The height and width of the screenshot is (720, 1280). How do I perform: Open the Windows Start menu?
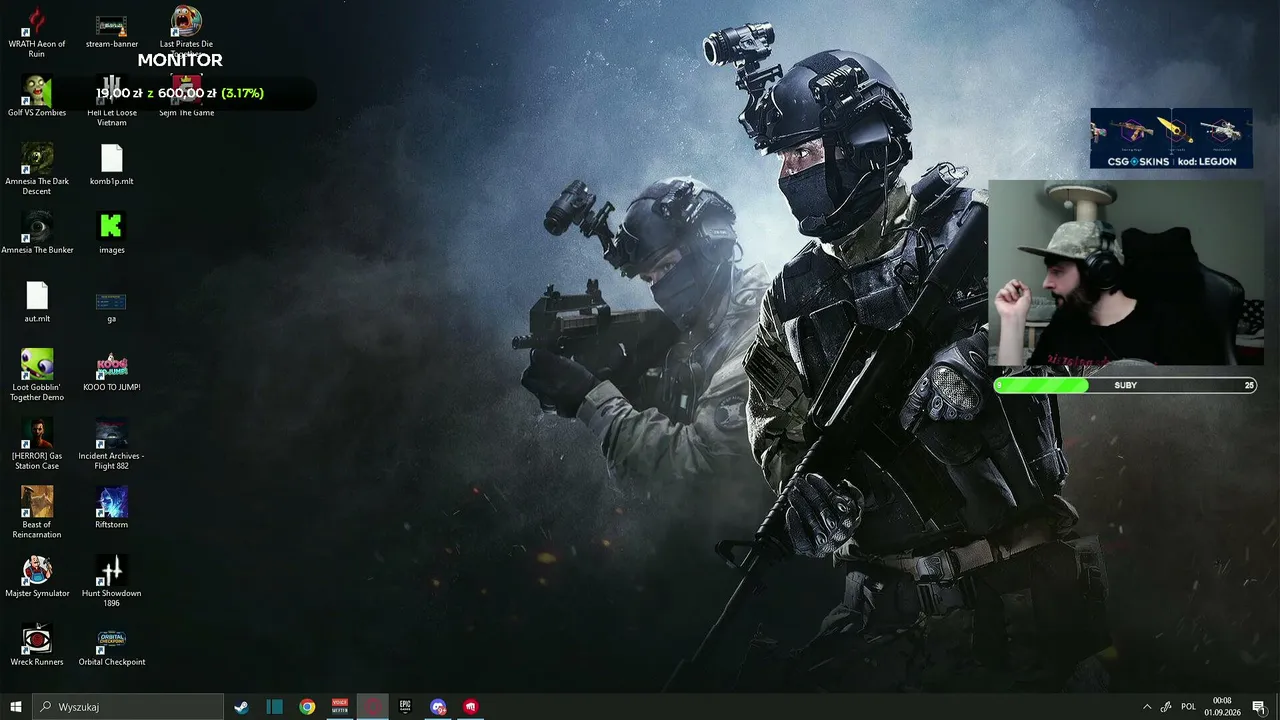(x=16, y=707)
